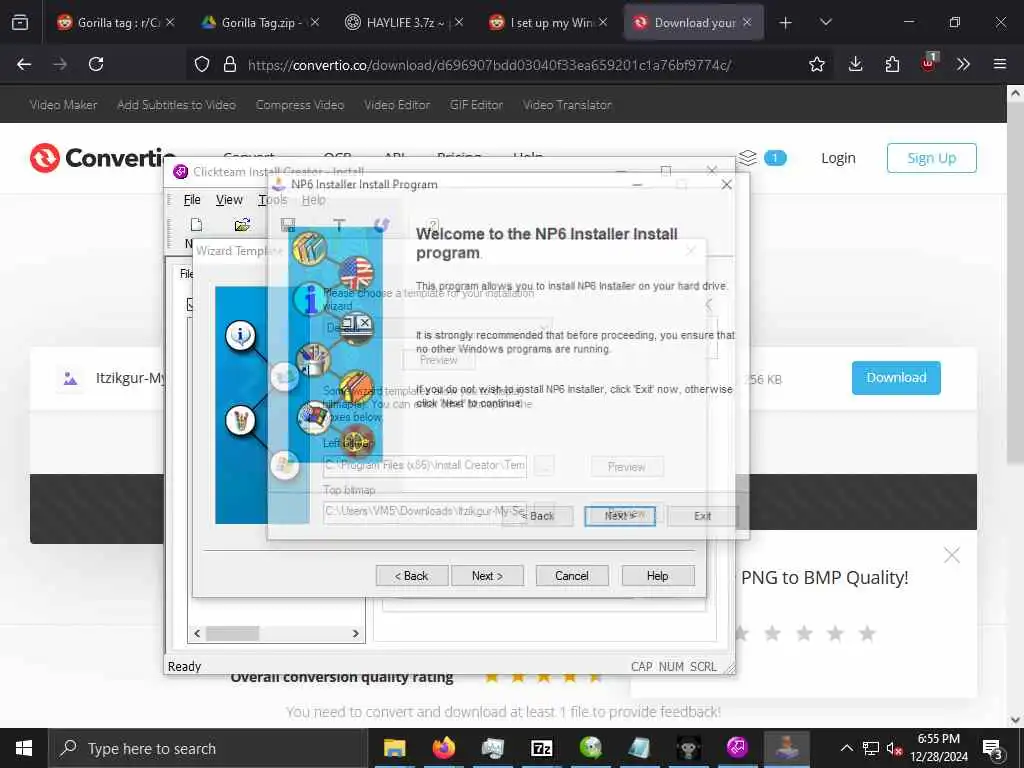This screenshot has width=1024, height=768.
Task: Close the Download your file tab
Action: (x=747, y=23)
